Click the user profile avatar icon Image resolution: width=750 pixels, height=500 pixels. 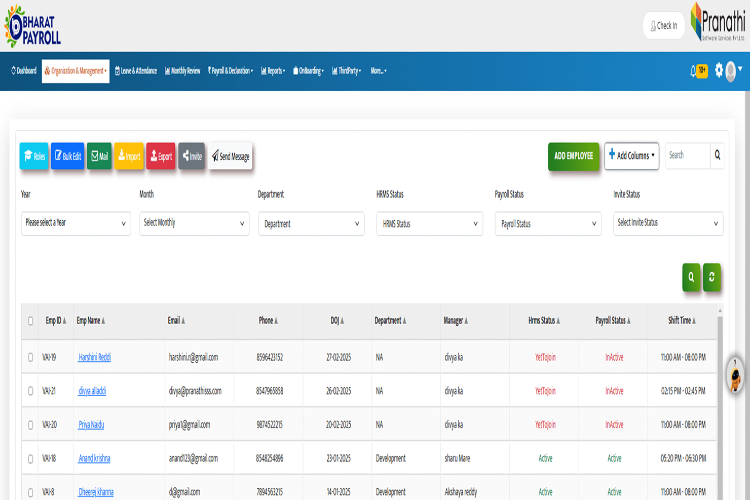pyautogui.click(x=730, y=71)
